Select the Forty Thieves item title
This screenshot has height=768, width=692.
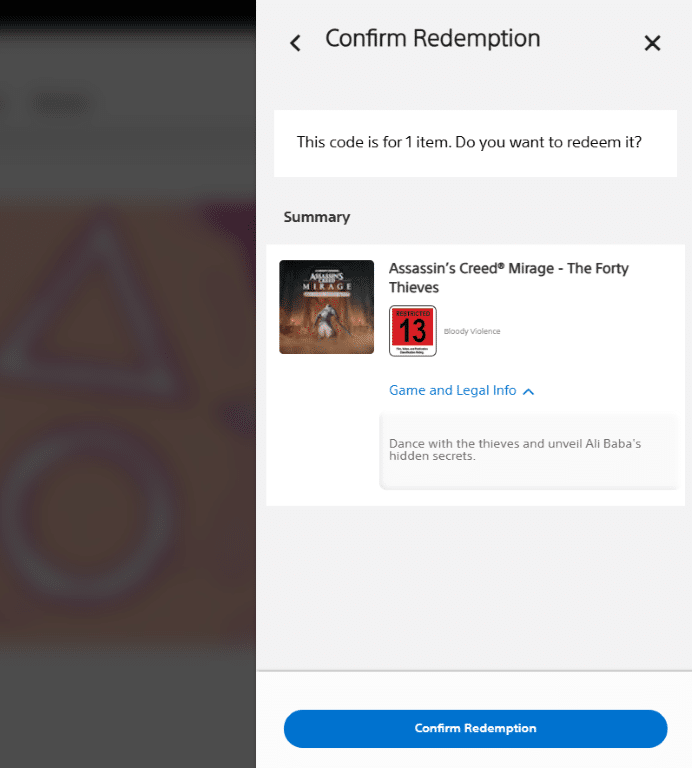click(x=508, y=278)
